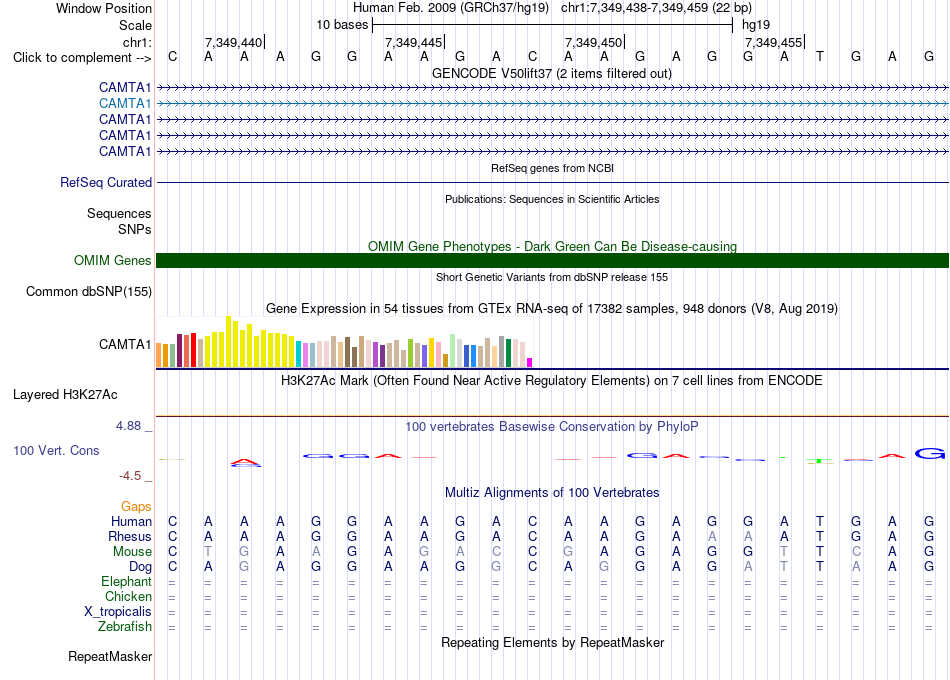Open the RepeatMasker track label
The width and height of the screenshot is (950, 680).
click(x=110, y=656)
